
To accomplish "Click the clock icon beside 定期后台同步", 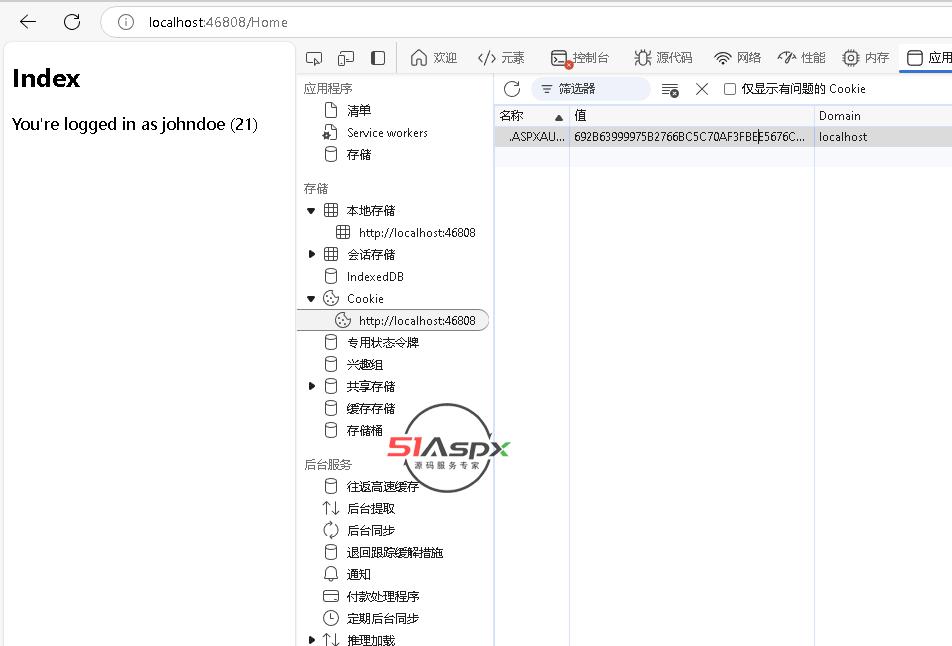I will pos(331,618).
